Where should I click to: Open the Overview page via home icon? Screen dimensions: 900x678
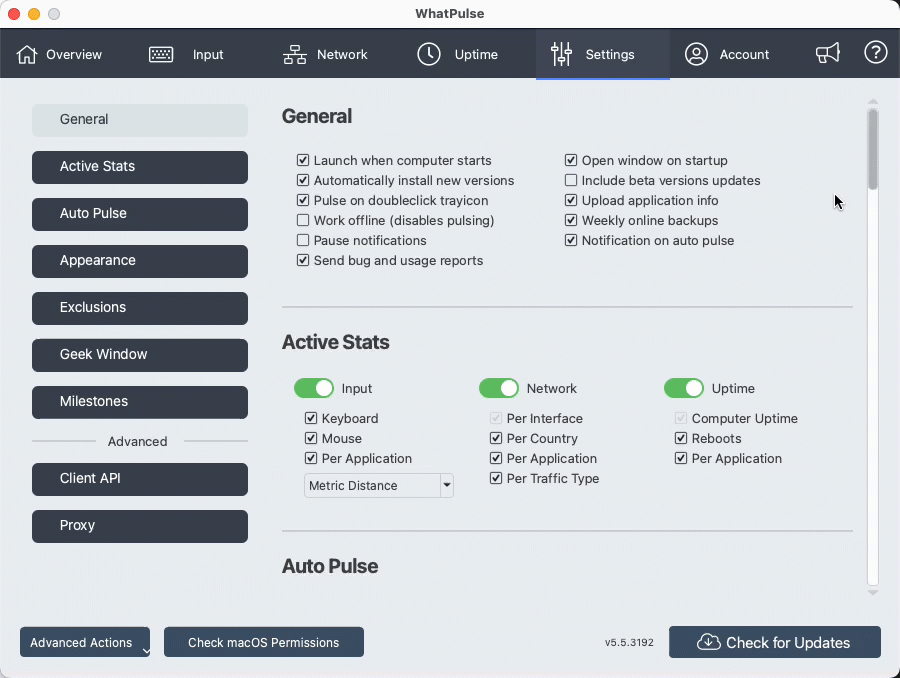pos(30,54)
